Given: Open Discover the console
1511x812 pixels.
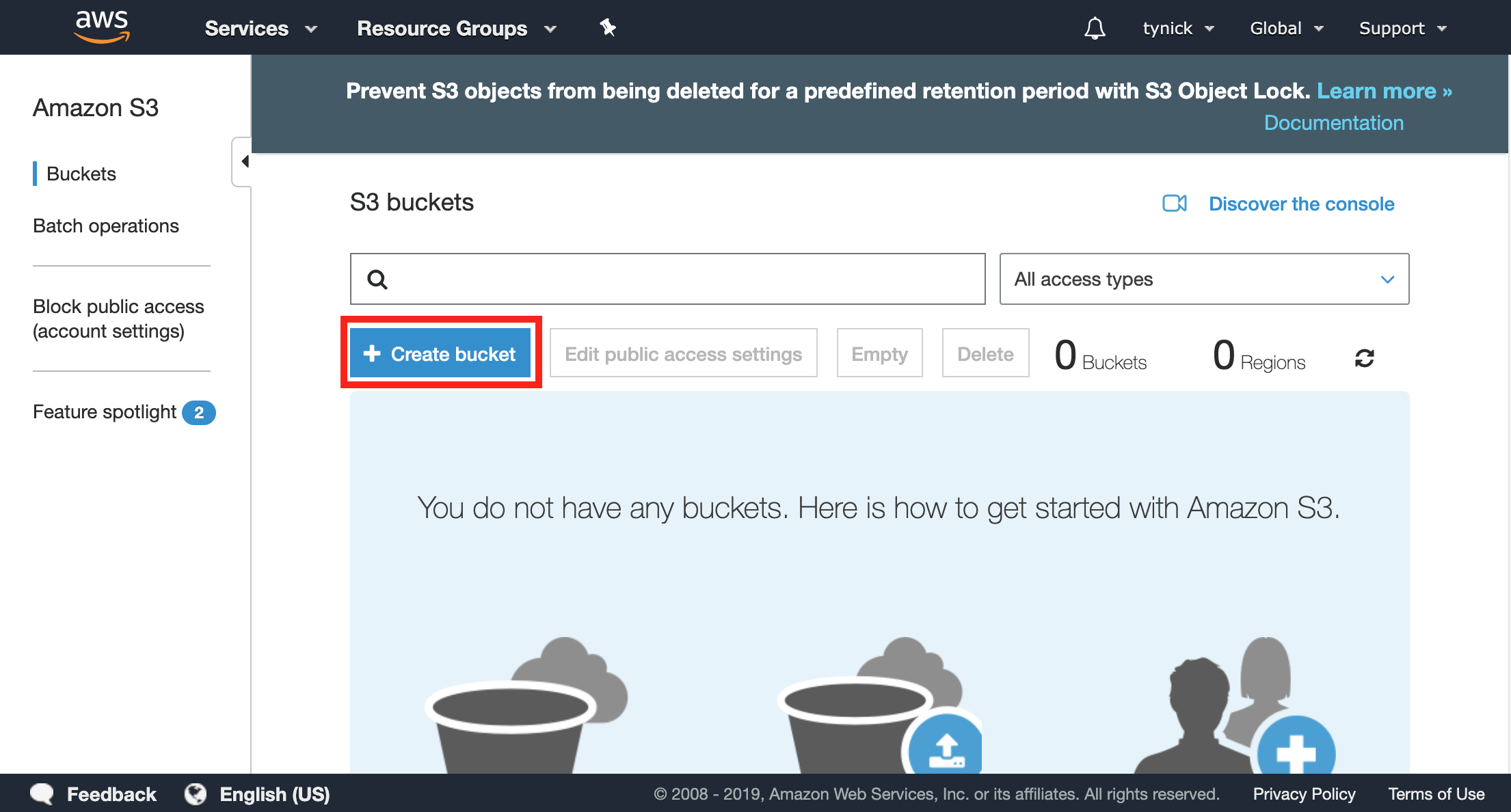Looking at the screenshot, I should (x=1301, y=204).
